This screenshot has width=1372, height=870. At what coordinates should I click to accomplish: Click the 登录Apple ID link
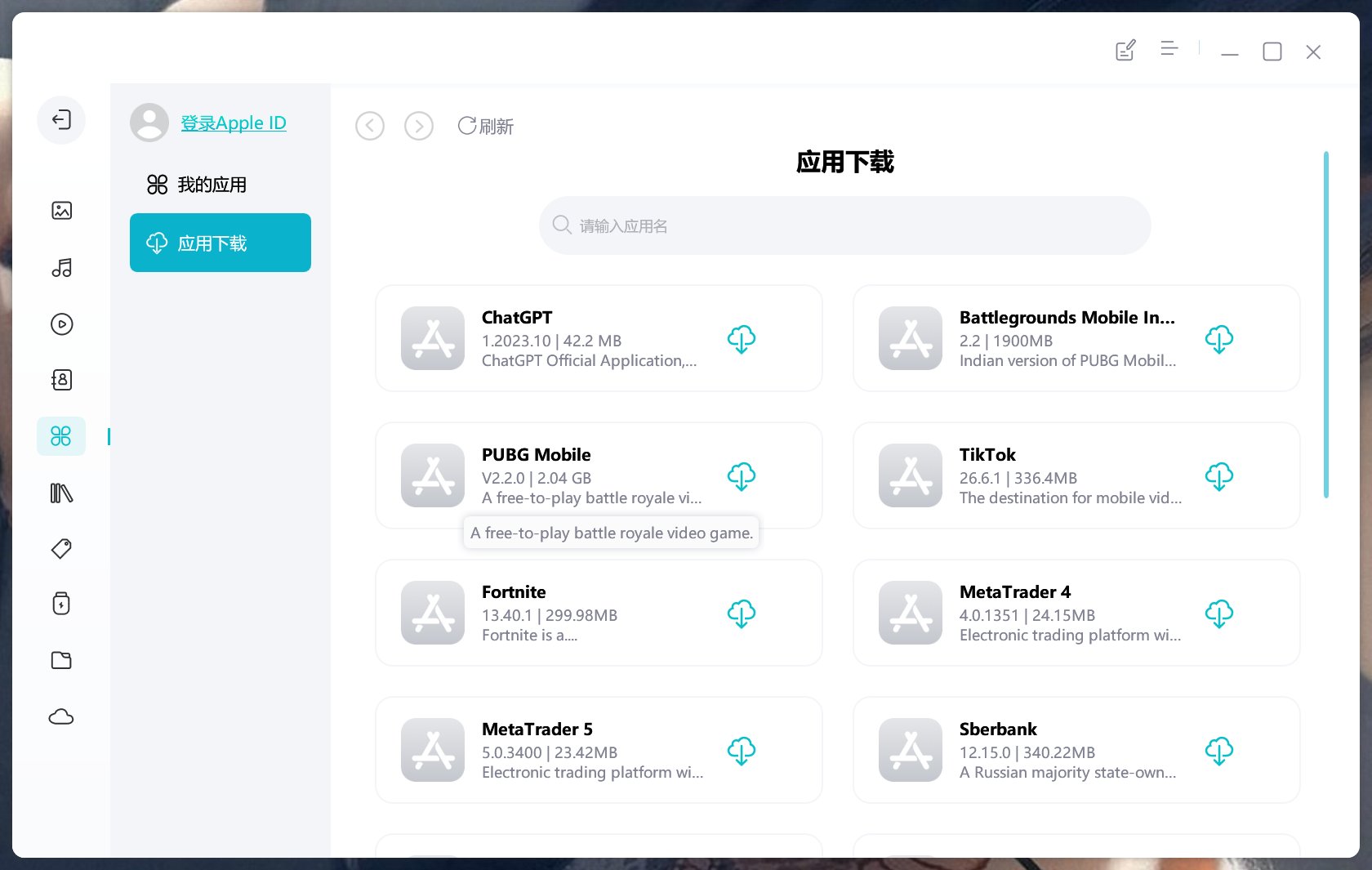pyautogui.click(x=234, y=123)
